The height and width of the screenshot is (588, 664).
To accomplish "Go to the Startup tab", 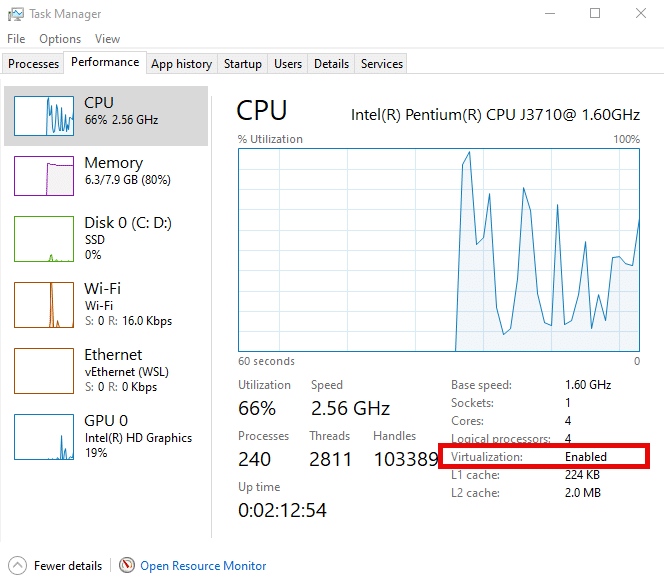I will (243, 64).
